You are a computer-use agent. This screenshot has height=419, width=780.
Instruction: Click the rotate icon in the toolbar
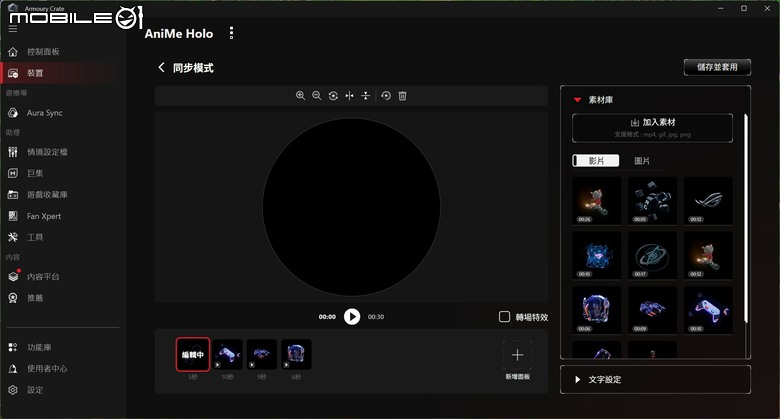333,96
